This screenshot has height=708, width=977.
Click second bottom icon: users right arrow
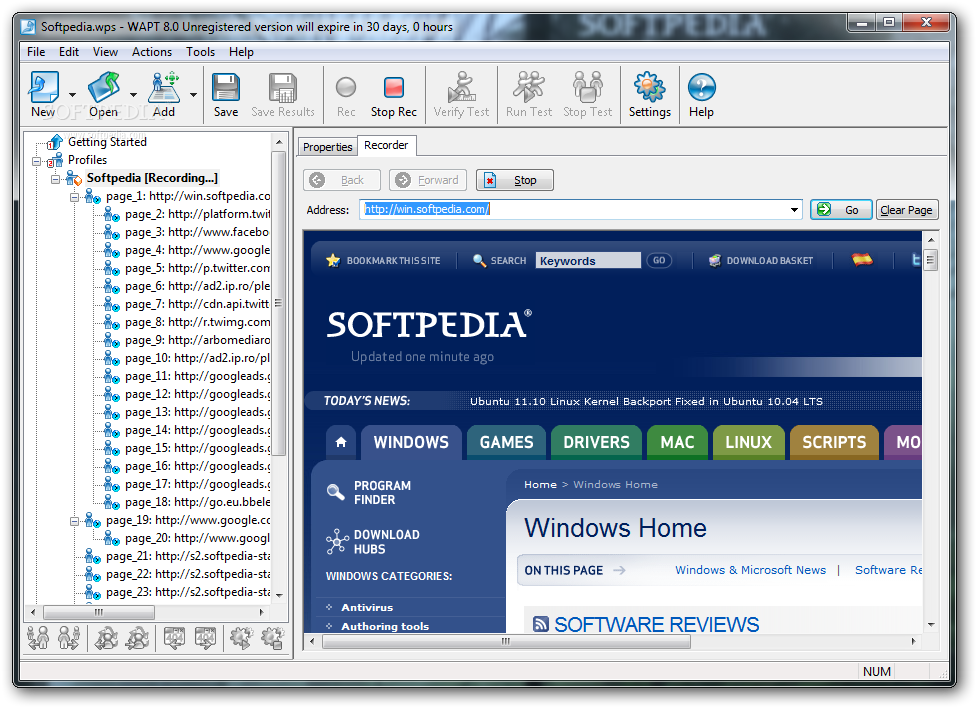69,638
